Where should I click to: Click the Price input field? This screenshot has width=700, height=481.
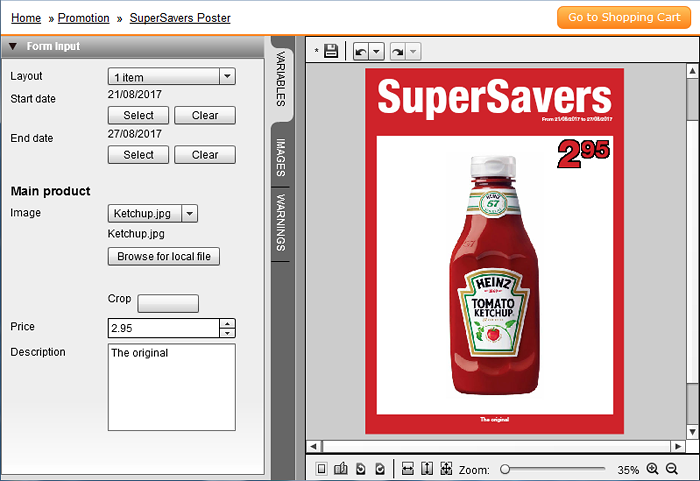(163, 328)
